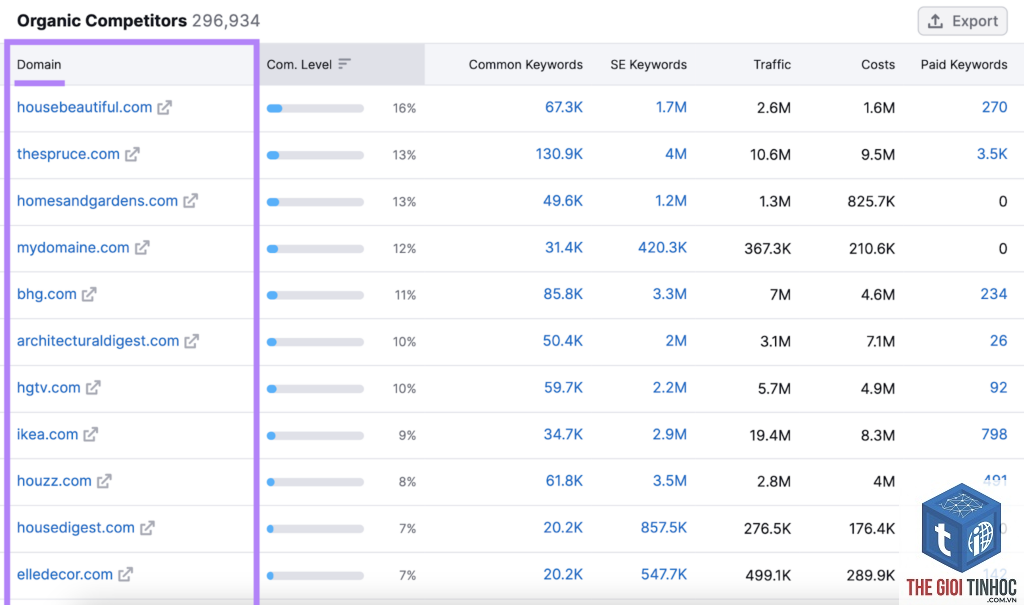This screenshot has width=1024, height=605.
Task: Open 26 paid keywords for architecturaldigest.com
Action: tap(999, 341)
